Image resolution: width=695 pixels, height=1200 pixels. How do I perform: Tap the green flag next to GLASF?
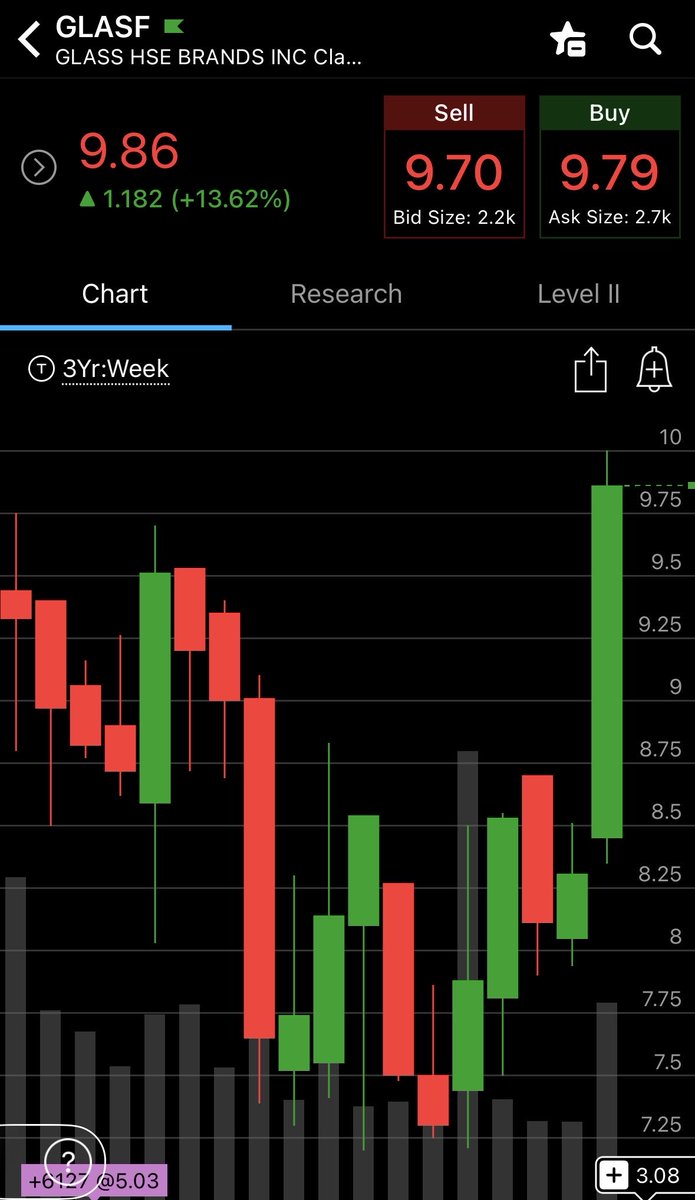pyautogui.click(x=174, y=25)
